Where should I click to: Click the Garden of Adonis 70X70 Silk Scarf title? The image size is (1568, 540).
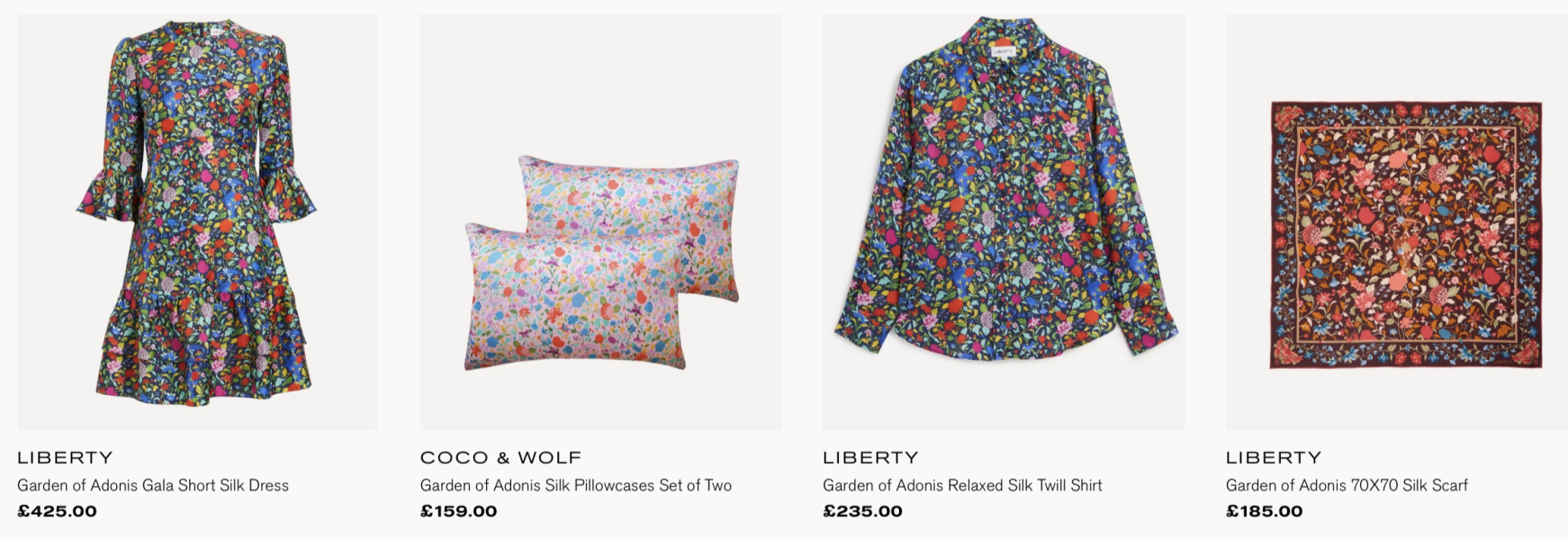(1347, 485)
